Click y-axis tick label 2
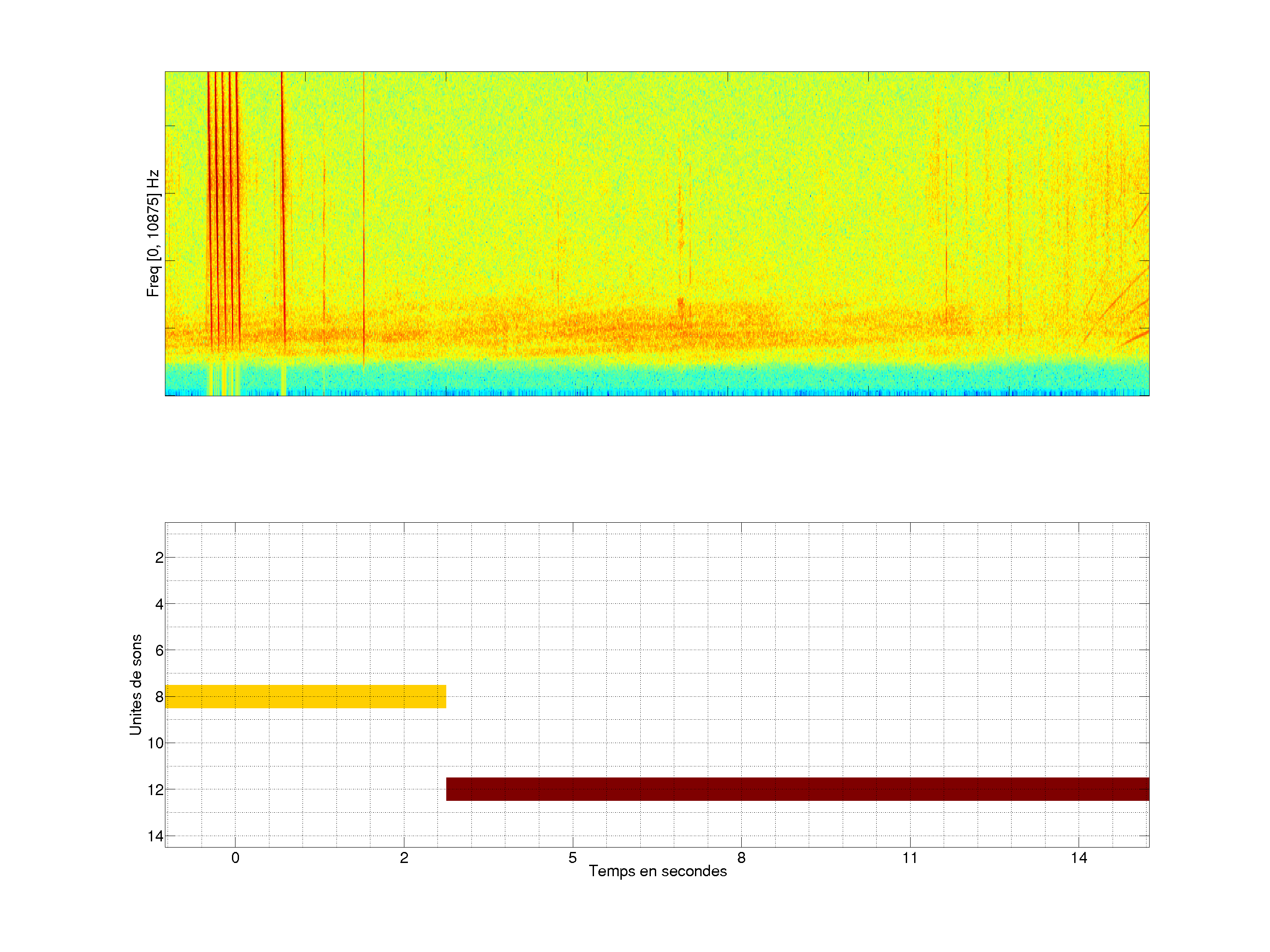The image size is (1270, 952). [x=159, y=558]
